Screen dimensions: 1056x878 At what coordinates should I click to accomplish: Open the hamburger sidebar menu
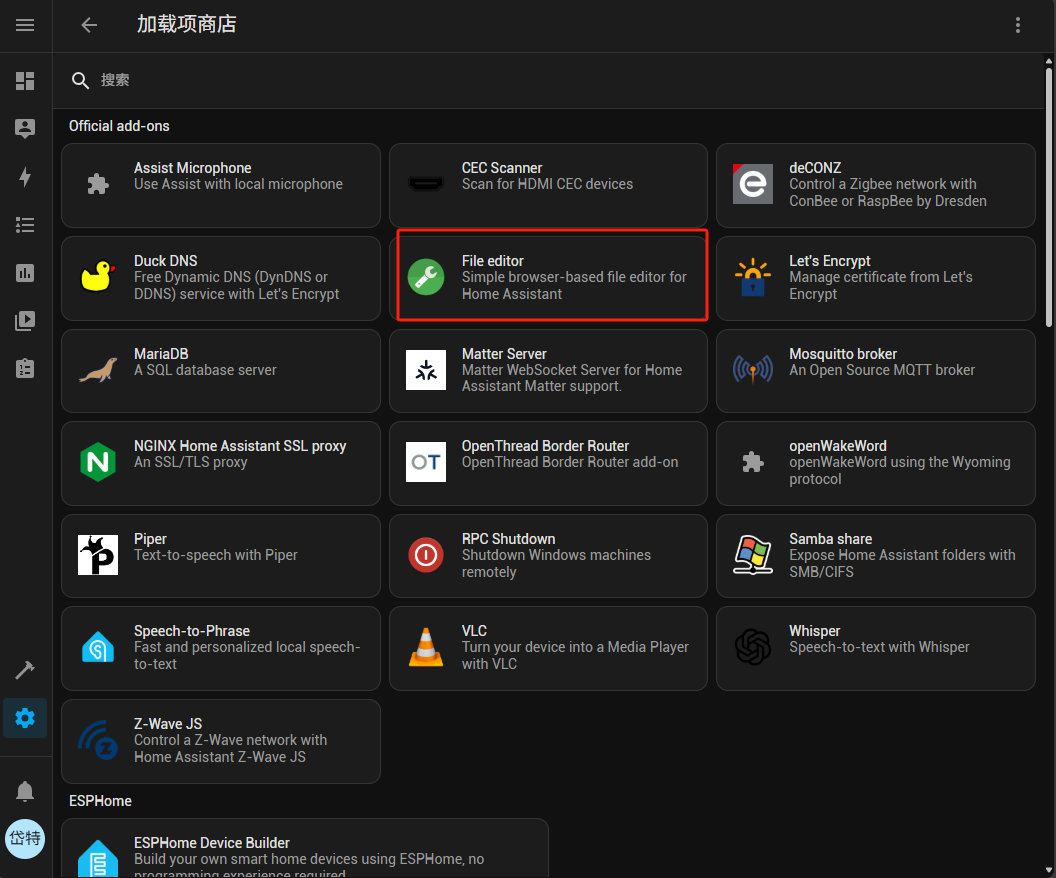pos(25,25)
